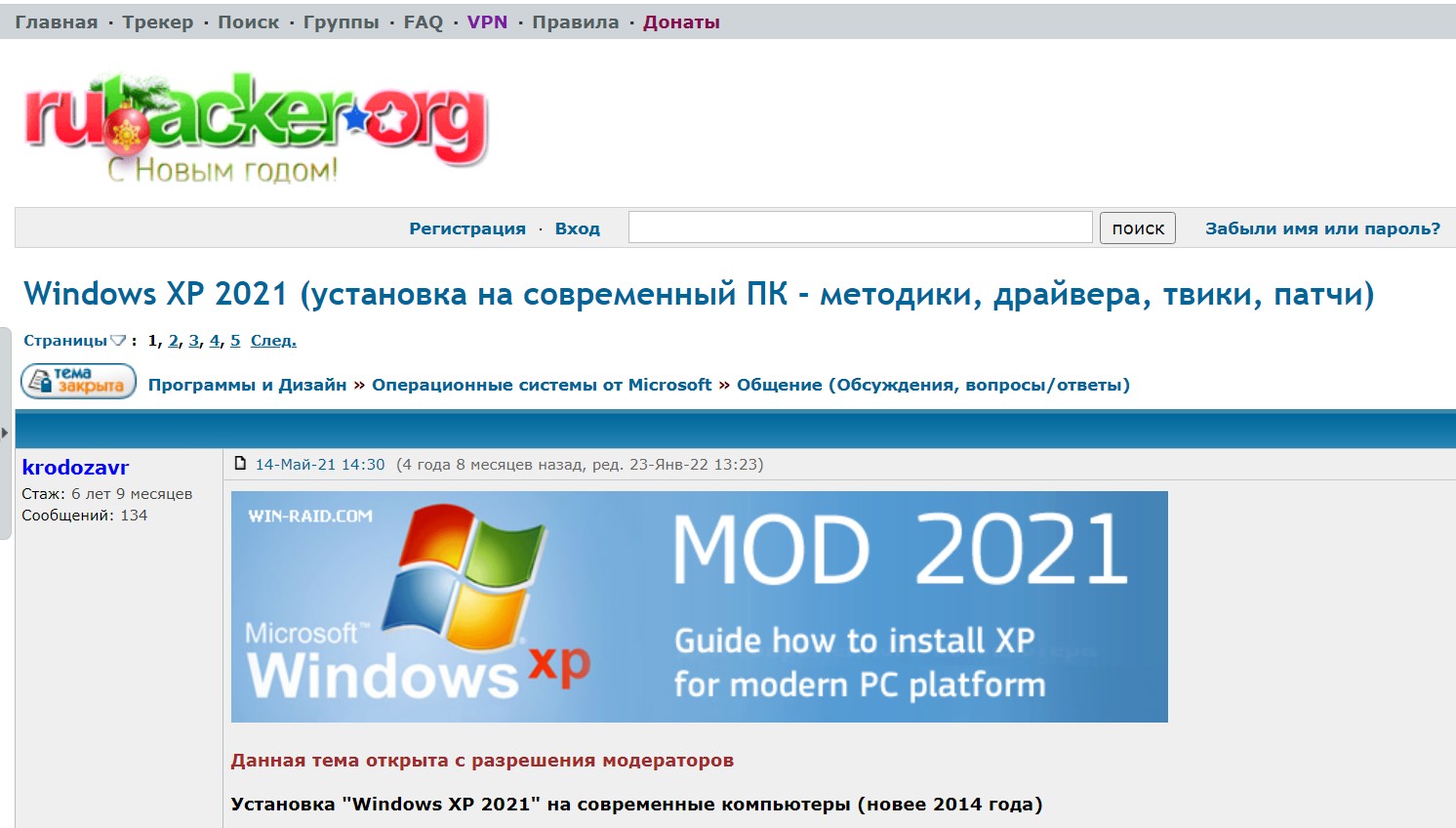Open Правила in the top menu

tap(575, 22)
